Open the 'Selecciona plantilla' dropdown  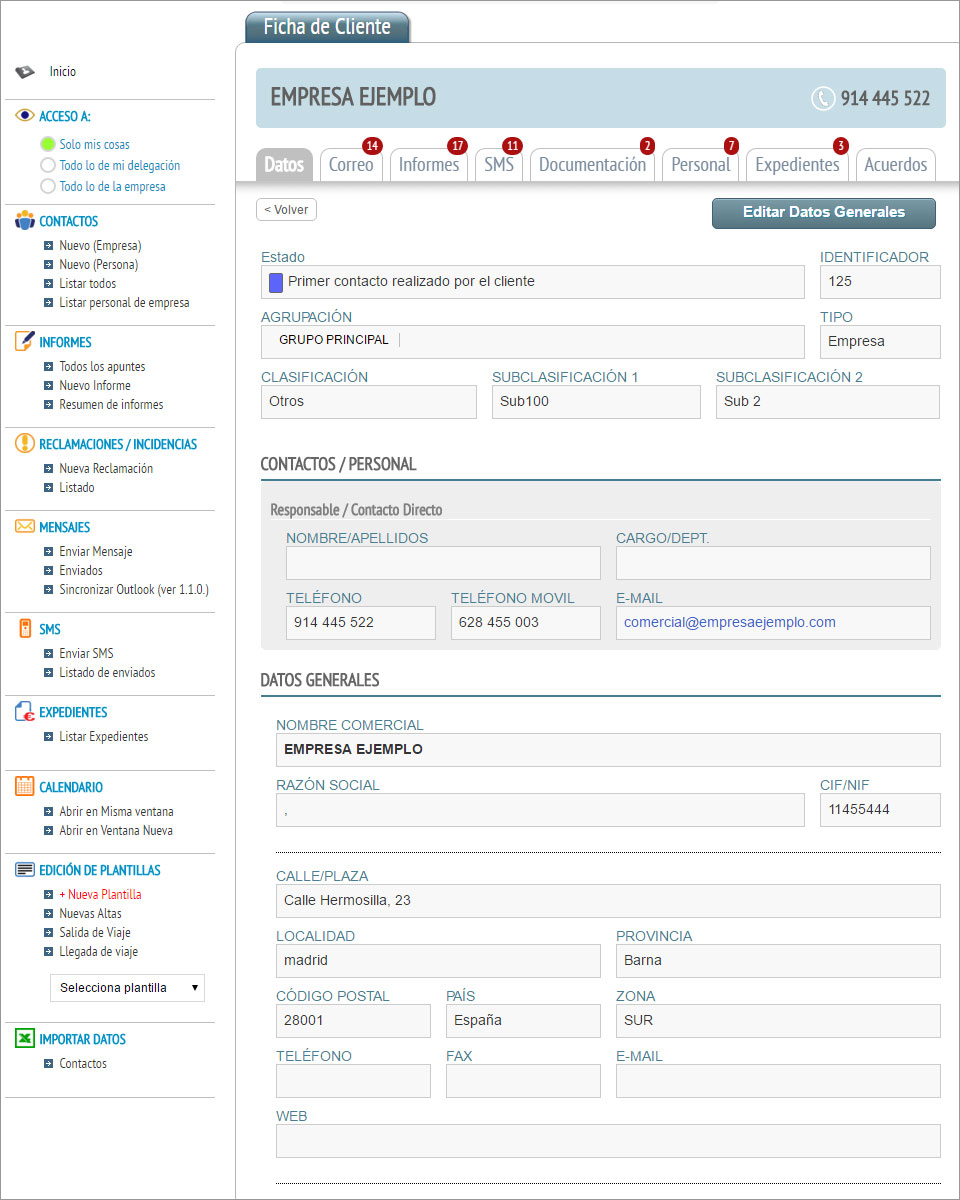point(127,988)
